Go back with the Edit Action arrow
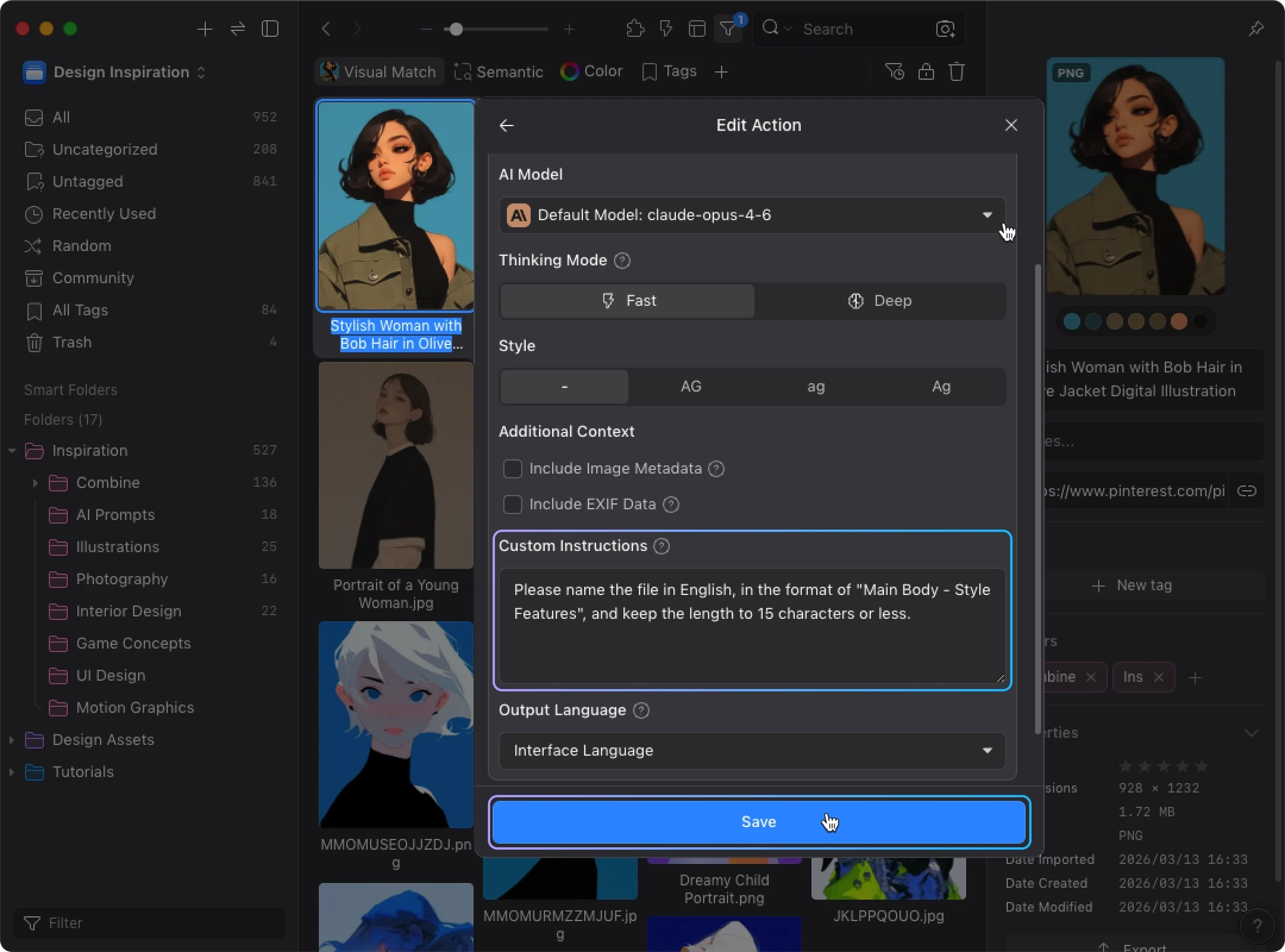Image resolution: width=1285 pixels, height=952 pixels. click(x=506, y=126)
